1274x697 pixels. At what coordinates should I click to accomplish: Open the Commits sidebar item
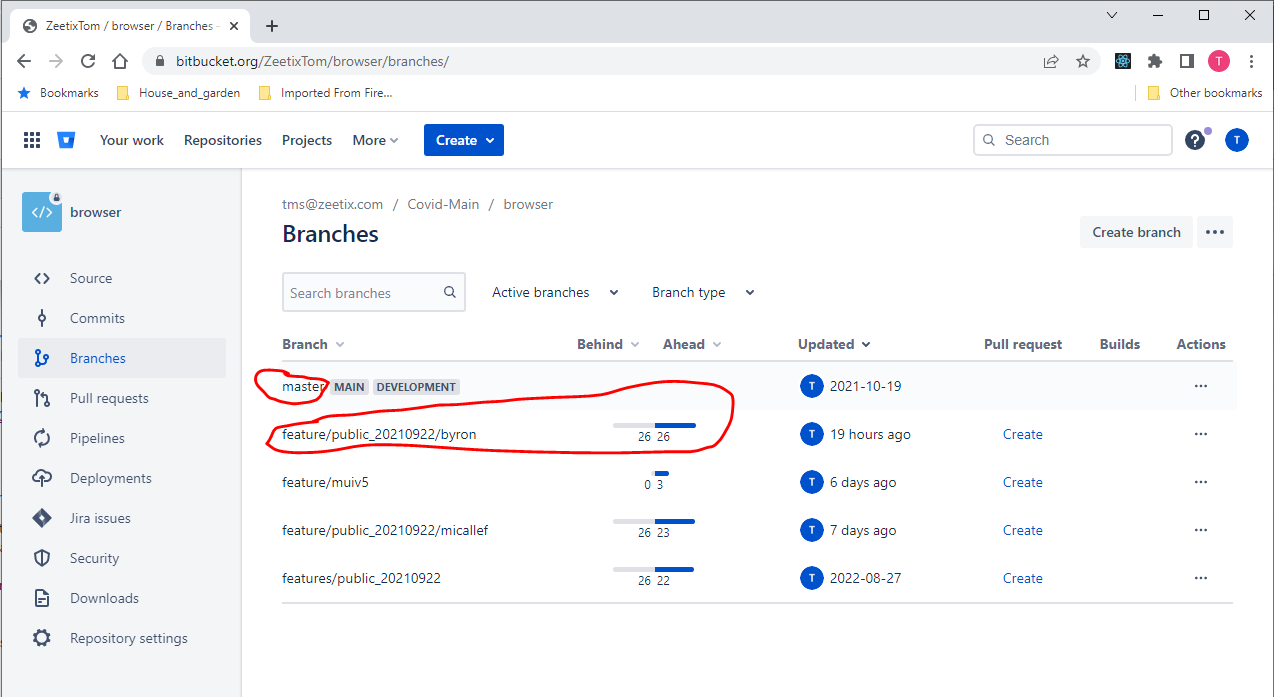coord(97,318)
